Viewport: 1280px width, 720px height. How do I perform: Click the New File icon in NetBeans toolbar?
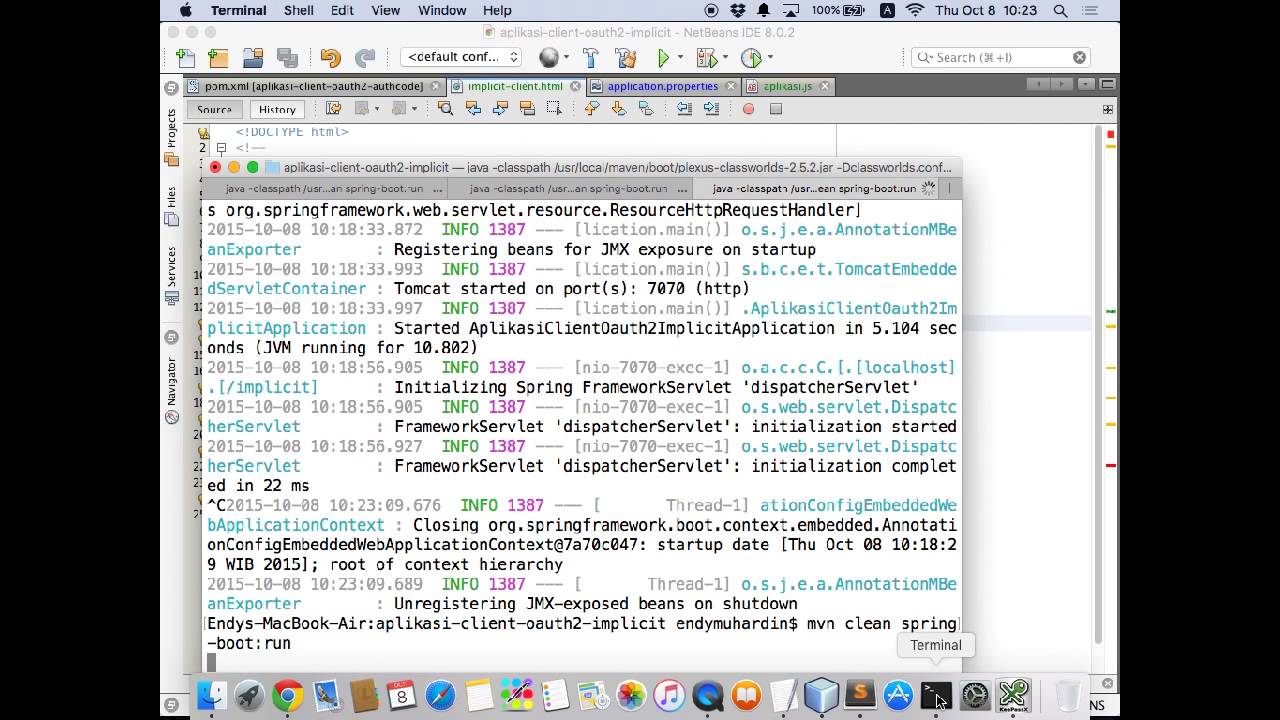[x=185, y=58]
